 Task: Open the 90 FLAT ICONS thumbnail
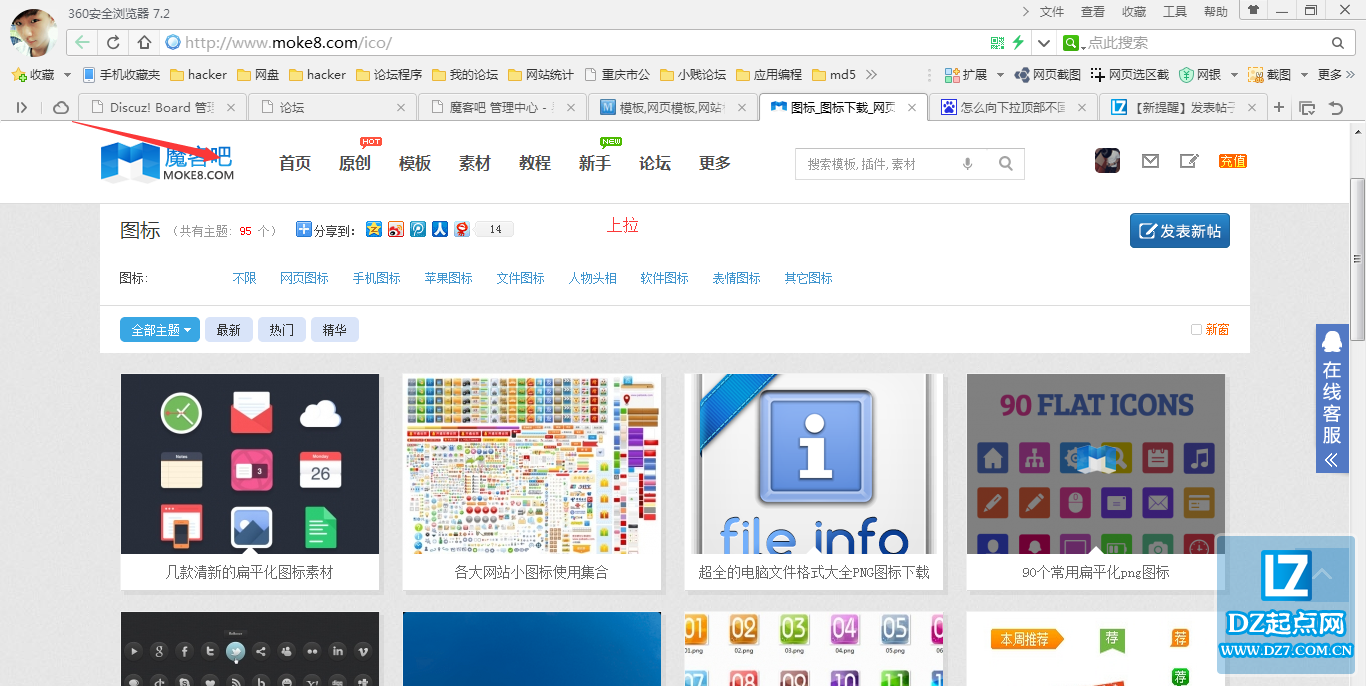pos(1096,464)
